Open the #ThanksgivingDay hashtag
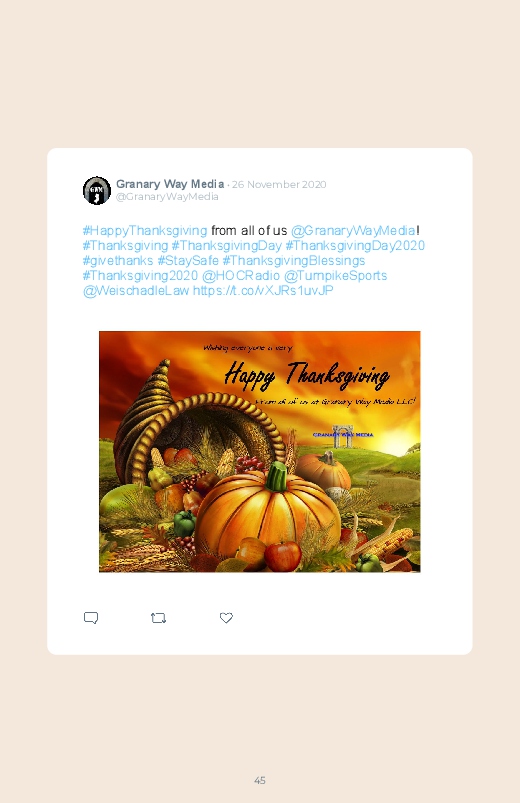Viewport: 520px width, 803px height. [226, 245]
